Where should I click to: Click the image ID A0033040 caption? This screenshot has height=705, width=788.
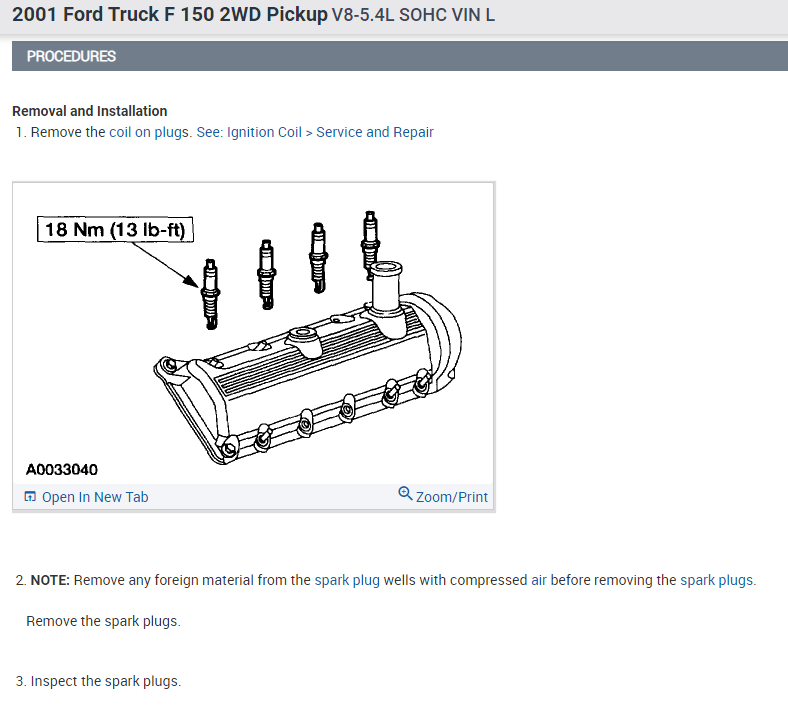pos(62,469)
